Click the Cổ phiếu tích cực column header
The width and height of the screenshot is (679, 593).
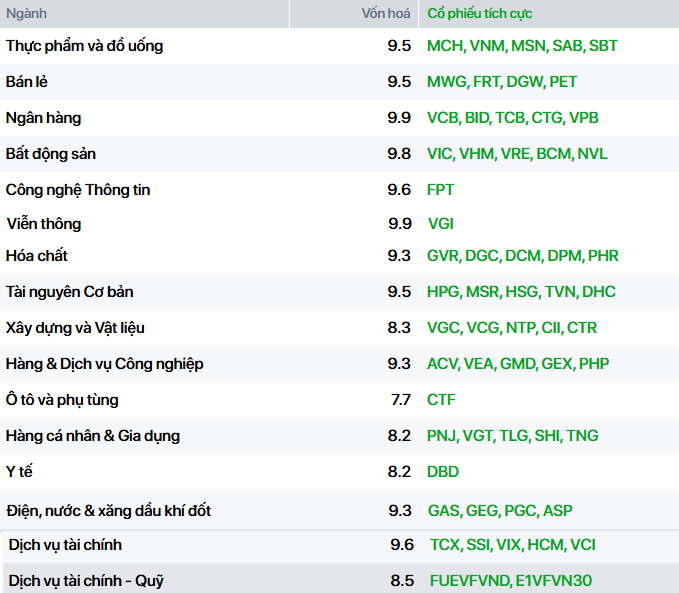point(549,14)
